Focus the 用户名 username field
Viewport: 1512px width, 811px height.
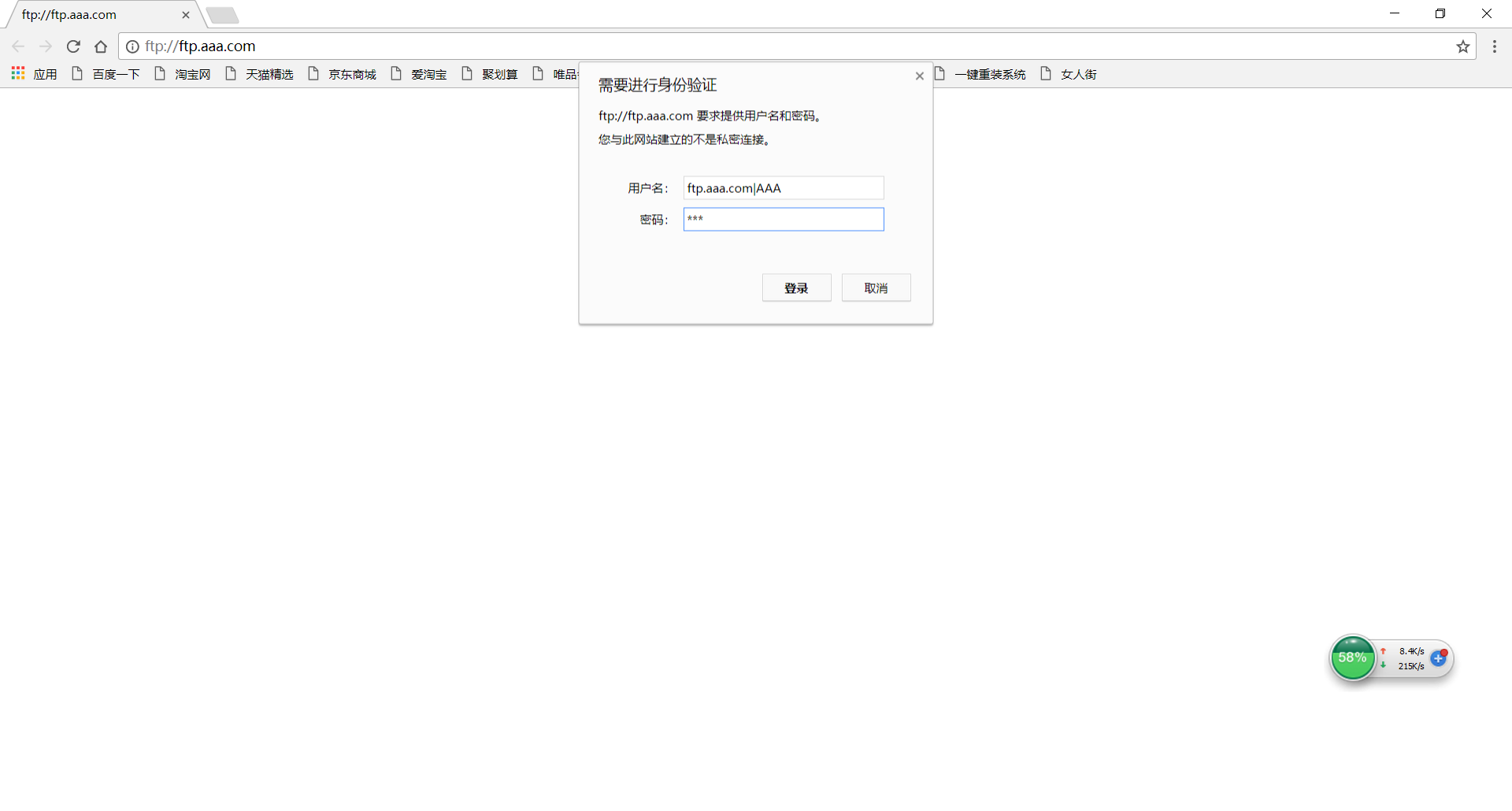(x=784, y=188)
